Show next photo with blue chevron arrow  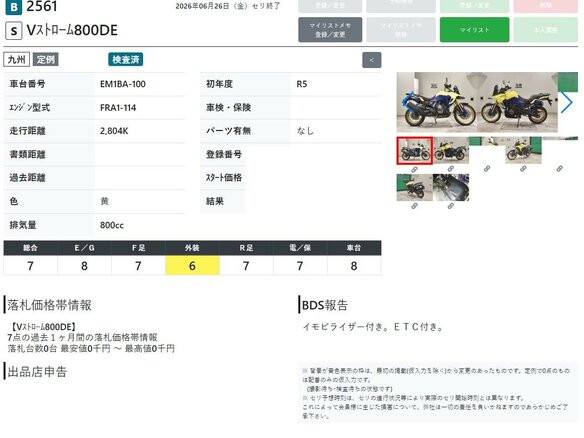pyautogui.click(x=566, y=102)
